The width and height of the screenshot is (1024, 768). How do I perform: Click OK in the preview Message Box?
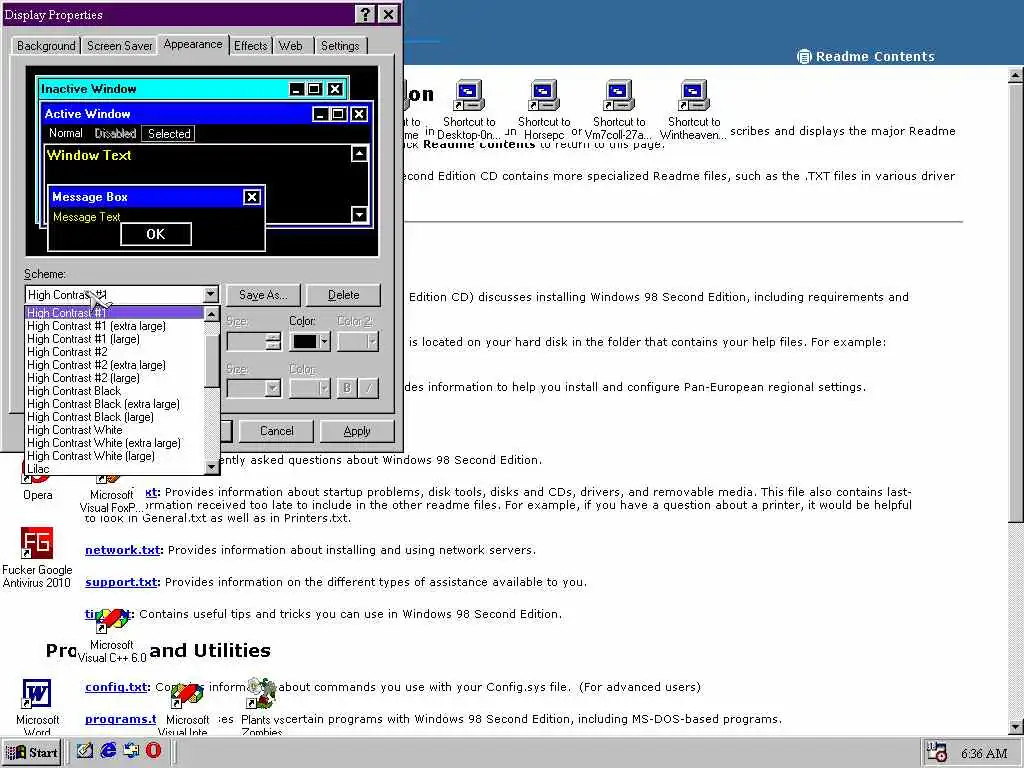click(x=156, y=234)
